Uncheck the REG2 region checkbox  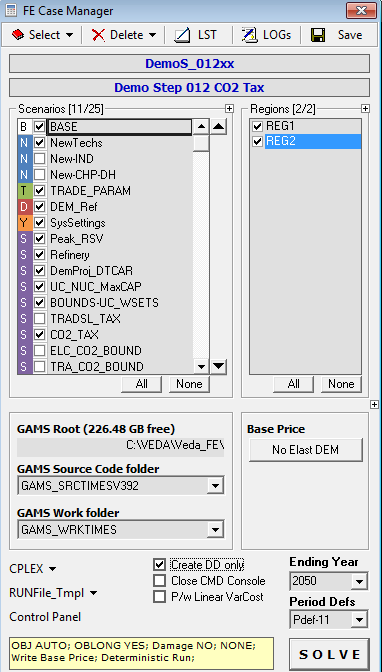point(257,141)
